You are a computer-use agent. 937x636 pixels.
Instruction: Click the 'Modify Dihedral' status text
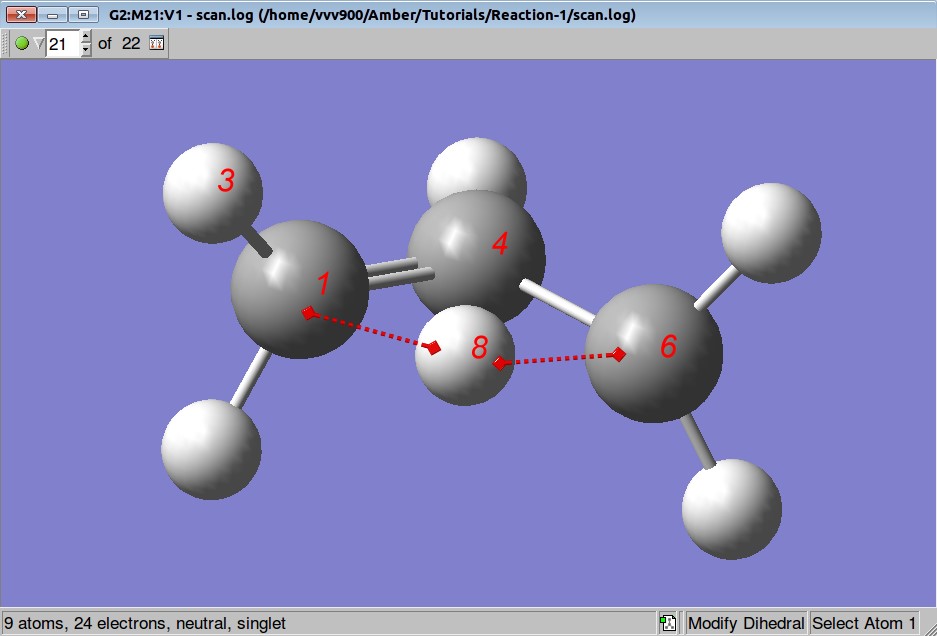pyautogui.click(x=746, y=623)
